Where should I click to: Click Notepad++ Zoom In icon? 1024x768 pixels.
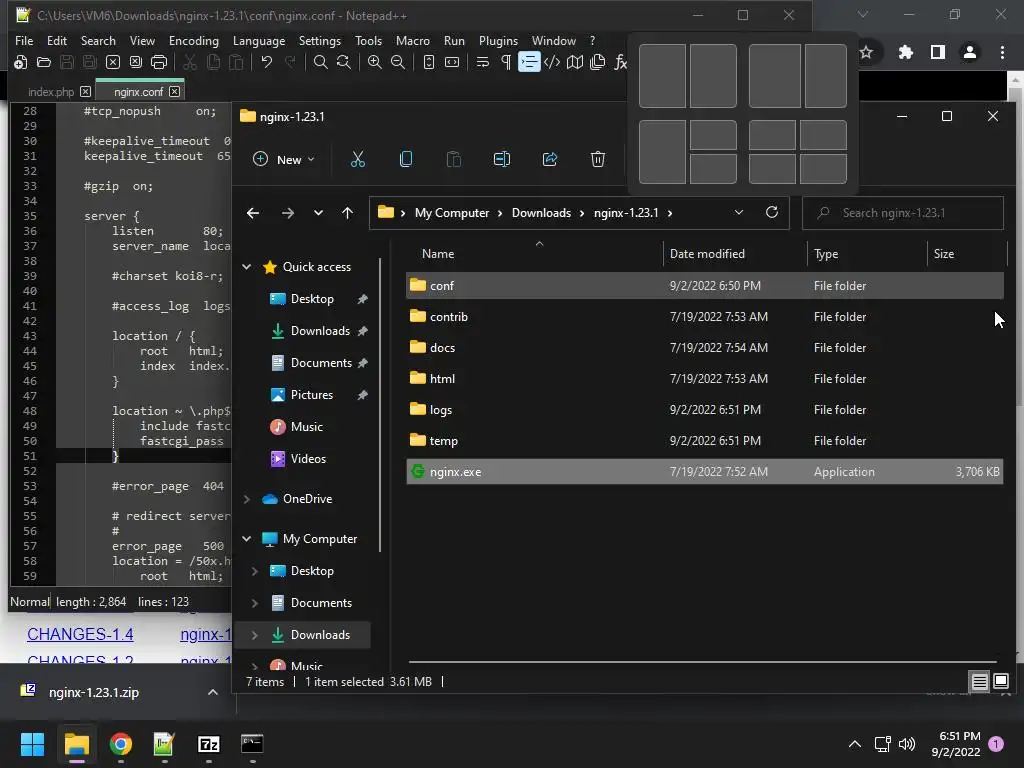pyautogui.click(x=374, y=62)
